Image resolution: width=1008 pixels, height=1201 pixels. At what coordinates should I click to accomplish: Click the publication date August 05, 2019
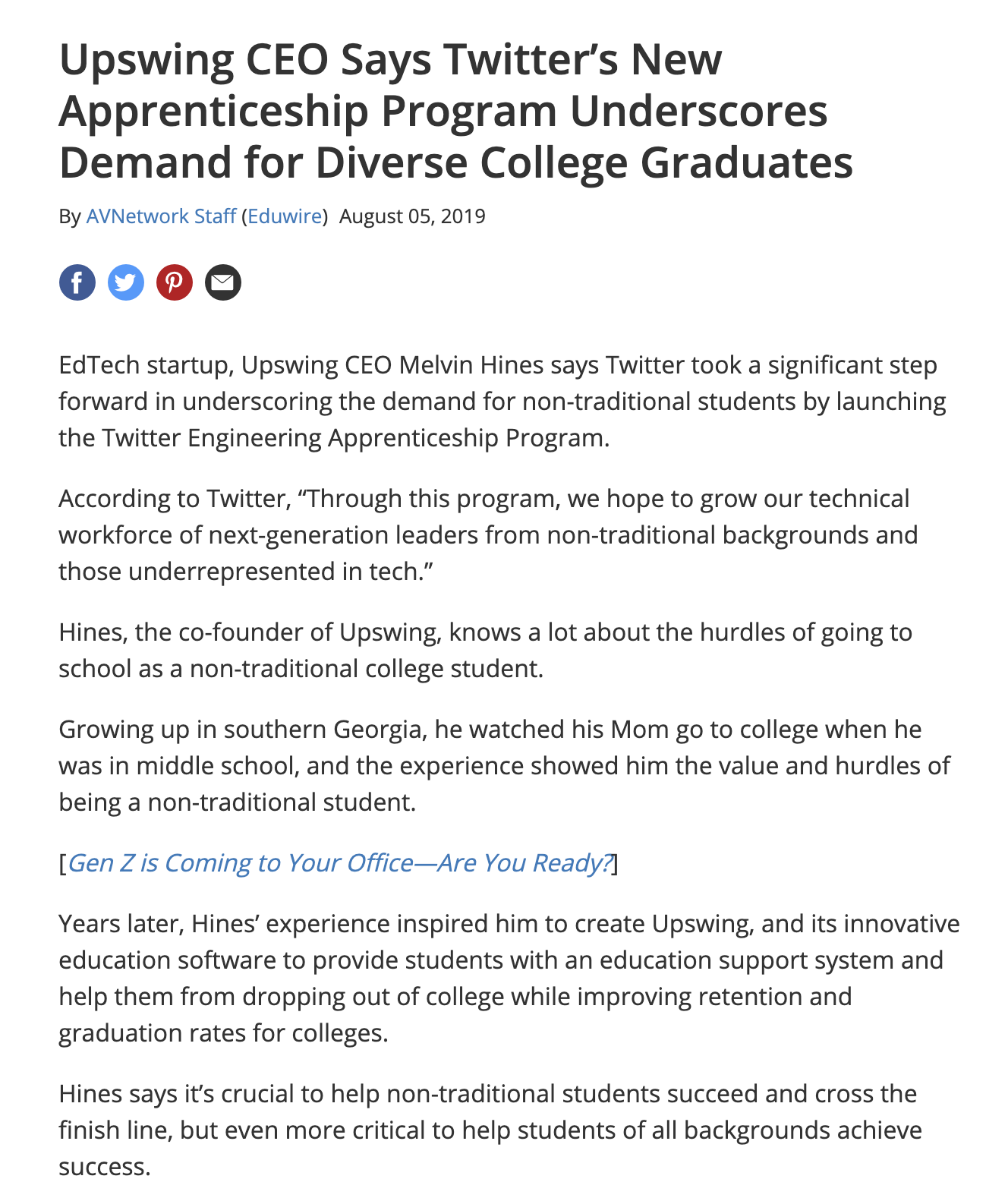tap(412, 216)
